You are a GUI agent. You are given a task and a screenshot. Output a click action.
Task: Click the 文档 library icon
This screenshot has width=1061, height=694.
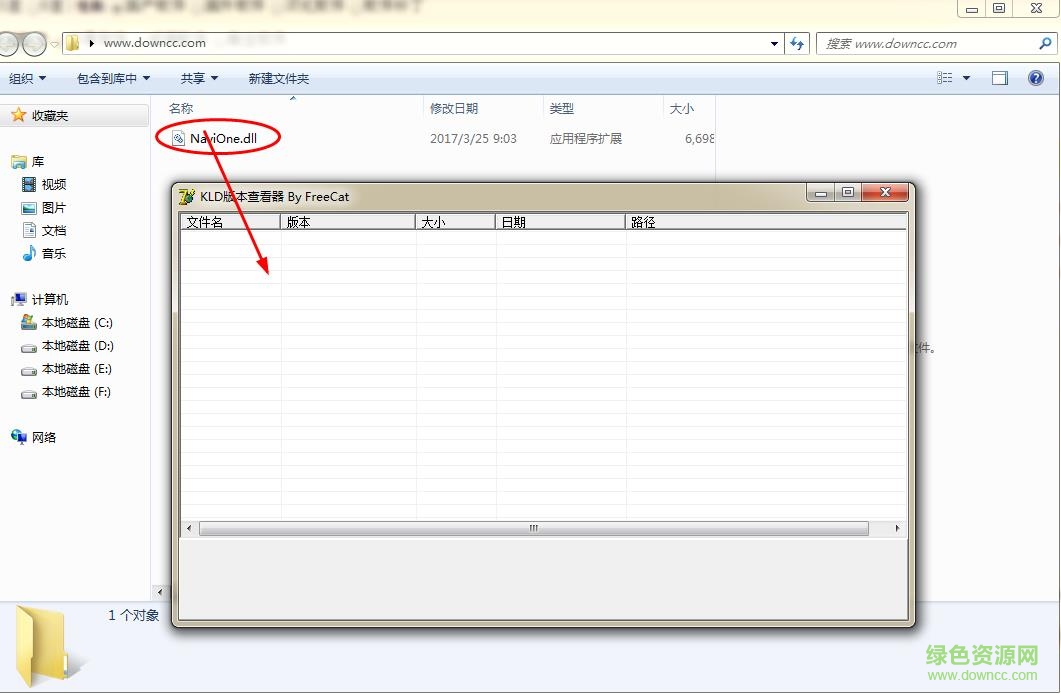click(28, 231)
